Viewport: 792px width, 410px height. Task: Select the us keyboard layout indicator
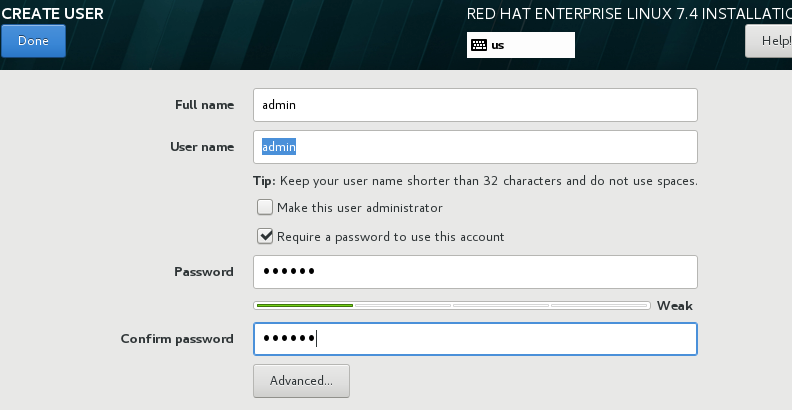(x=521, y=45)
